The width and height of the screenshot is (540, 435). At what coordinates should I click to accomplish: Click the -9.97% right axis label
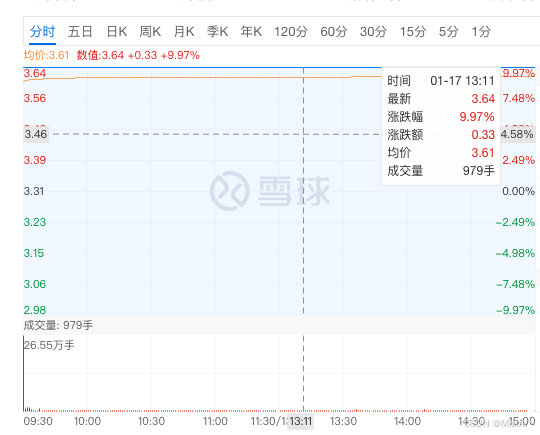click(x=515, y=310)
